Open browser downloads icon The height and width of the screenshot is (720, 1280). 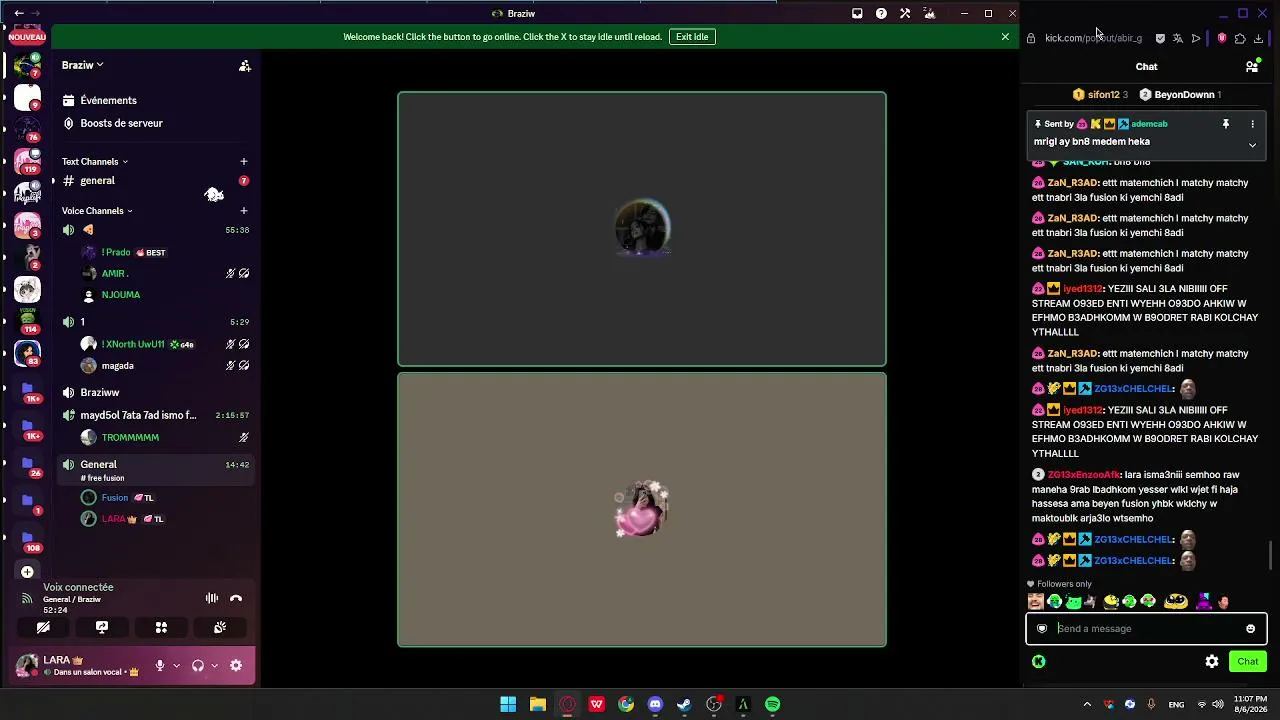pyautogui.click(x=1258, y=38)
